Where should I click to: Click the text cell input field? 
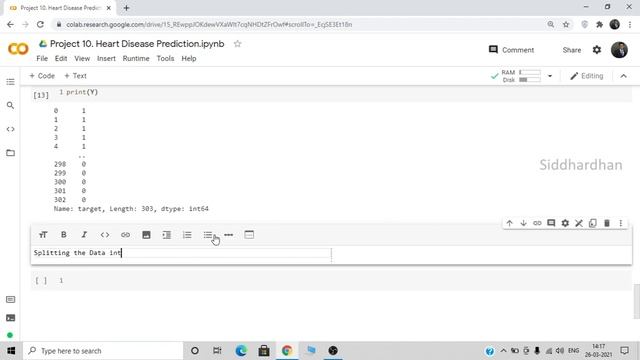(182, 253)
